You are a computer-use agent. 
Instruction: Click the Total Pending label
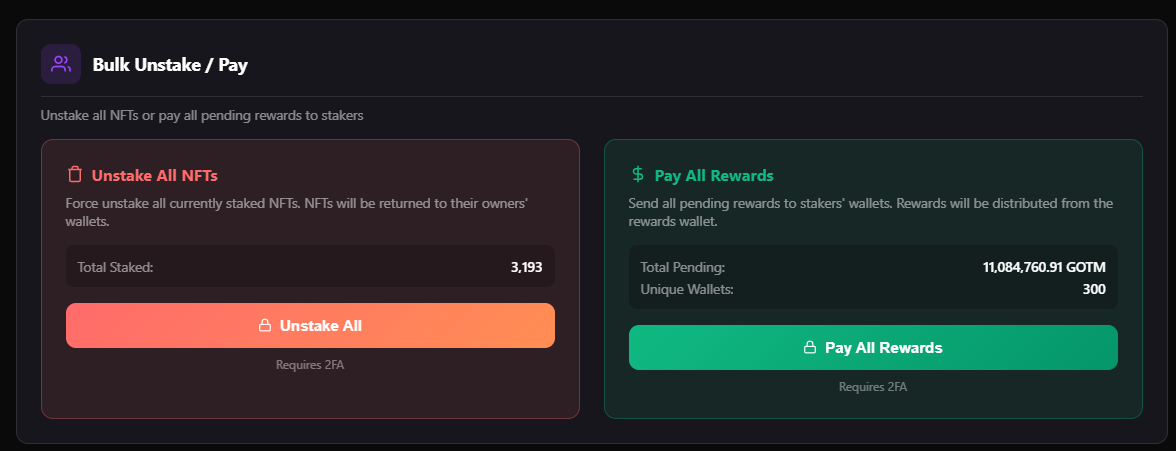pyautogui.click(x=682, y=267)
